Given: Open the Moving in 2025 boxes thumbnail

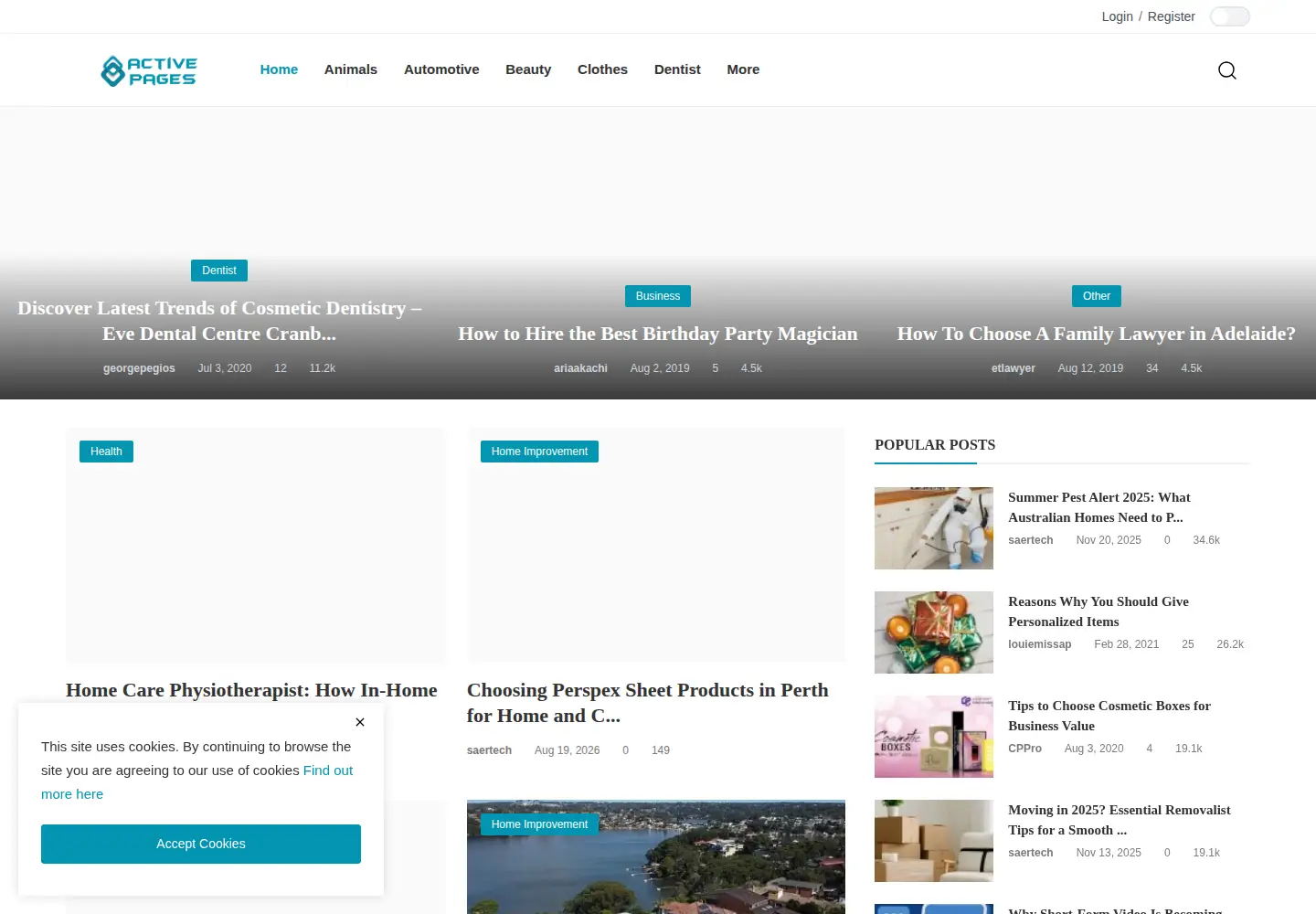Looking at the screenshot, I should point(934,841).
